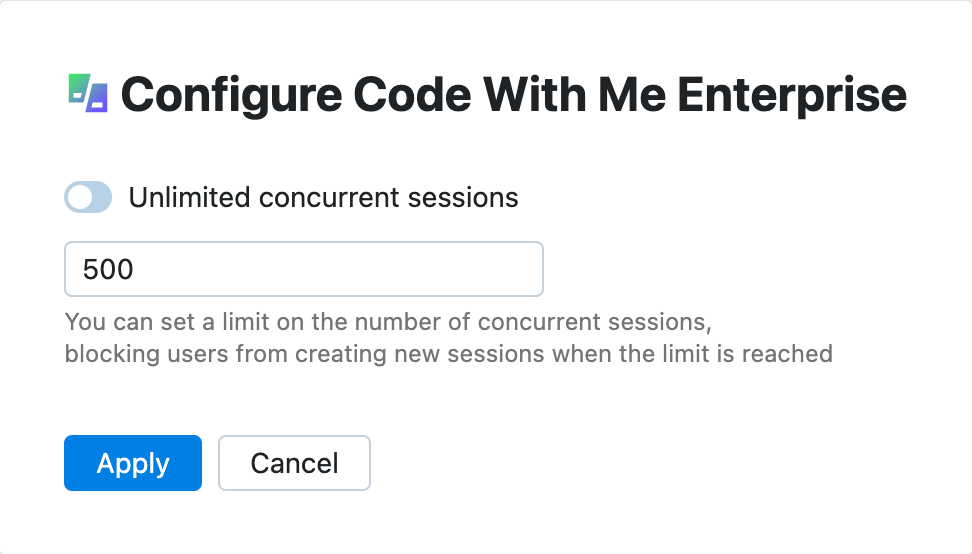The image size is (972, 554).
Task: Click the Code With Me logo icon
Action: tap(87, 93)
